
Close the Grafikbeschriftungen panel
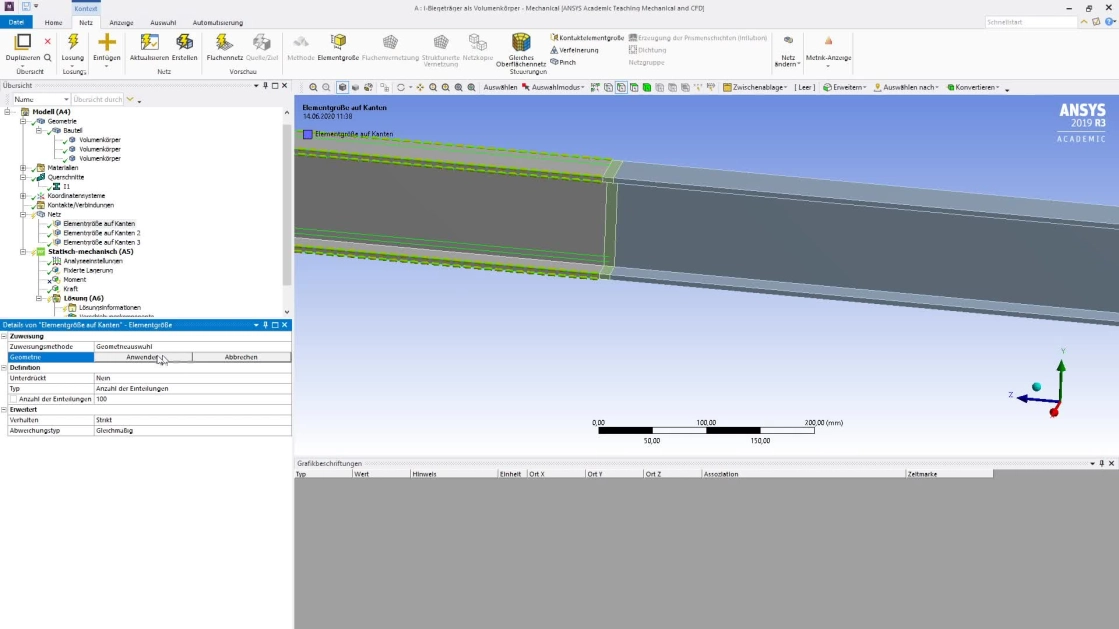coord(1111,463)
